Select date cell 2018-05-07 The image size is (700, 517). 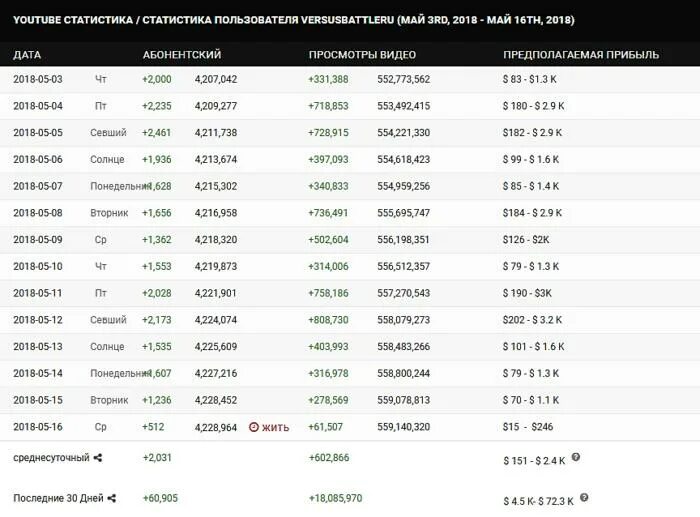click(x=38, y=186)
